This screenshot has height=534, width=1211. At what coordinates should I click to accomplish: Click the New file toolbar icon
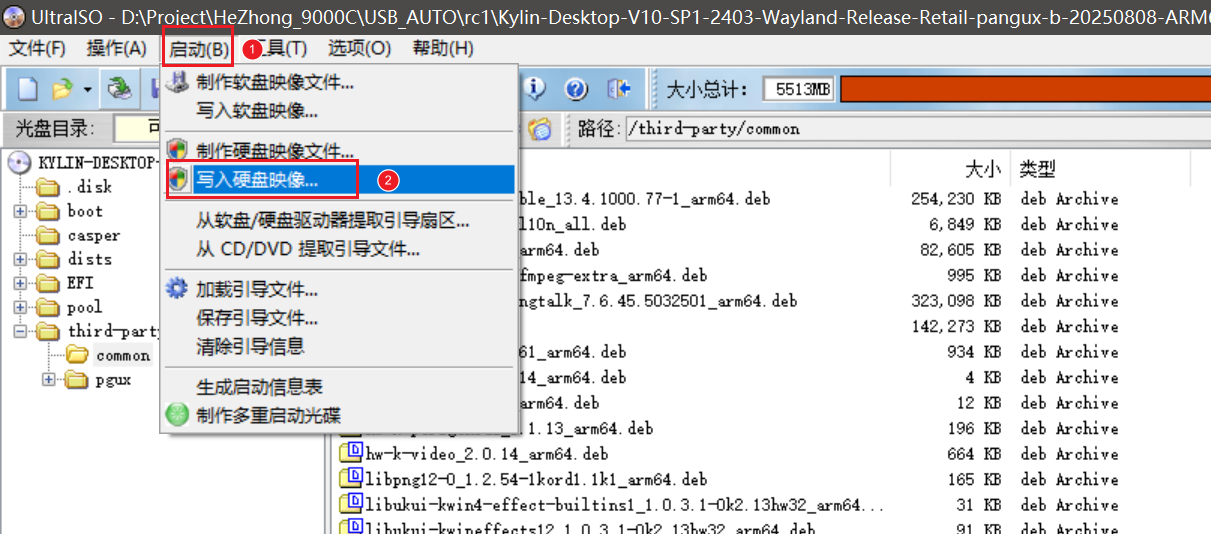point(28,89)
